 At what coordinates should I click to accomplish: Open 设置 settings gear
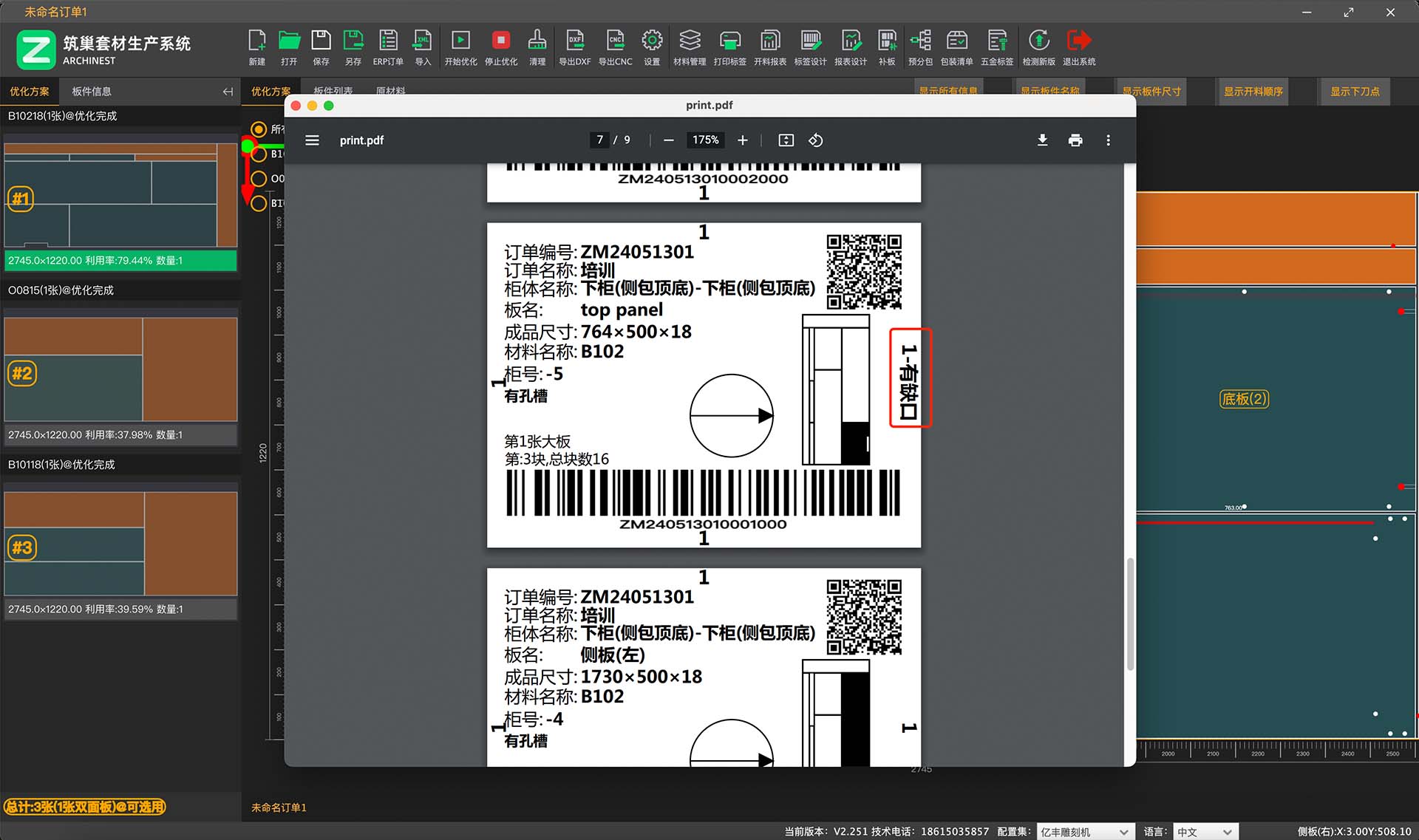click(652, 47)
